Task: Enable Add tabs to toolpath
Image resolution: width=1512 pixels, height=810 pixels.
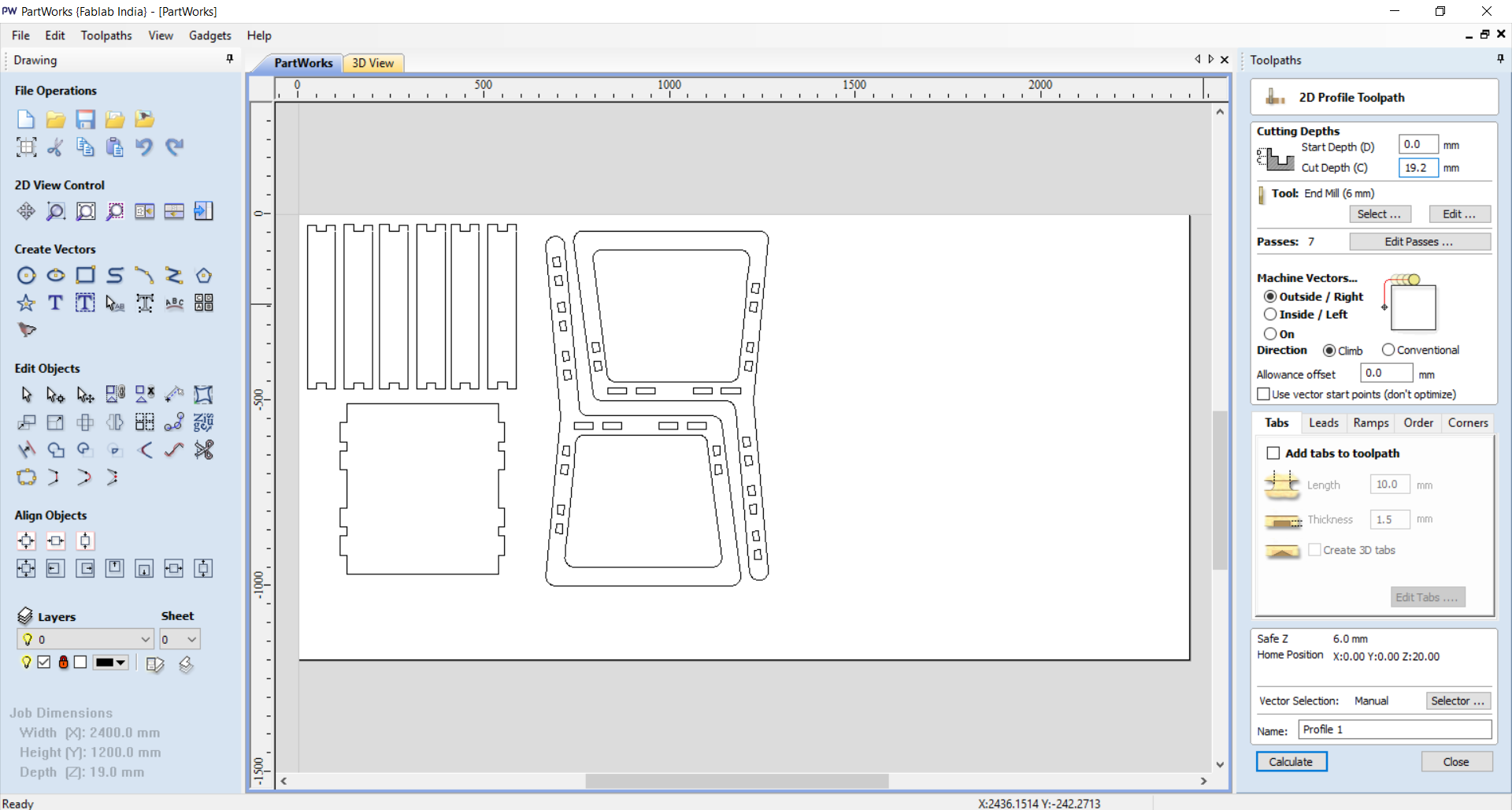Action: 1273,453
